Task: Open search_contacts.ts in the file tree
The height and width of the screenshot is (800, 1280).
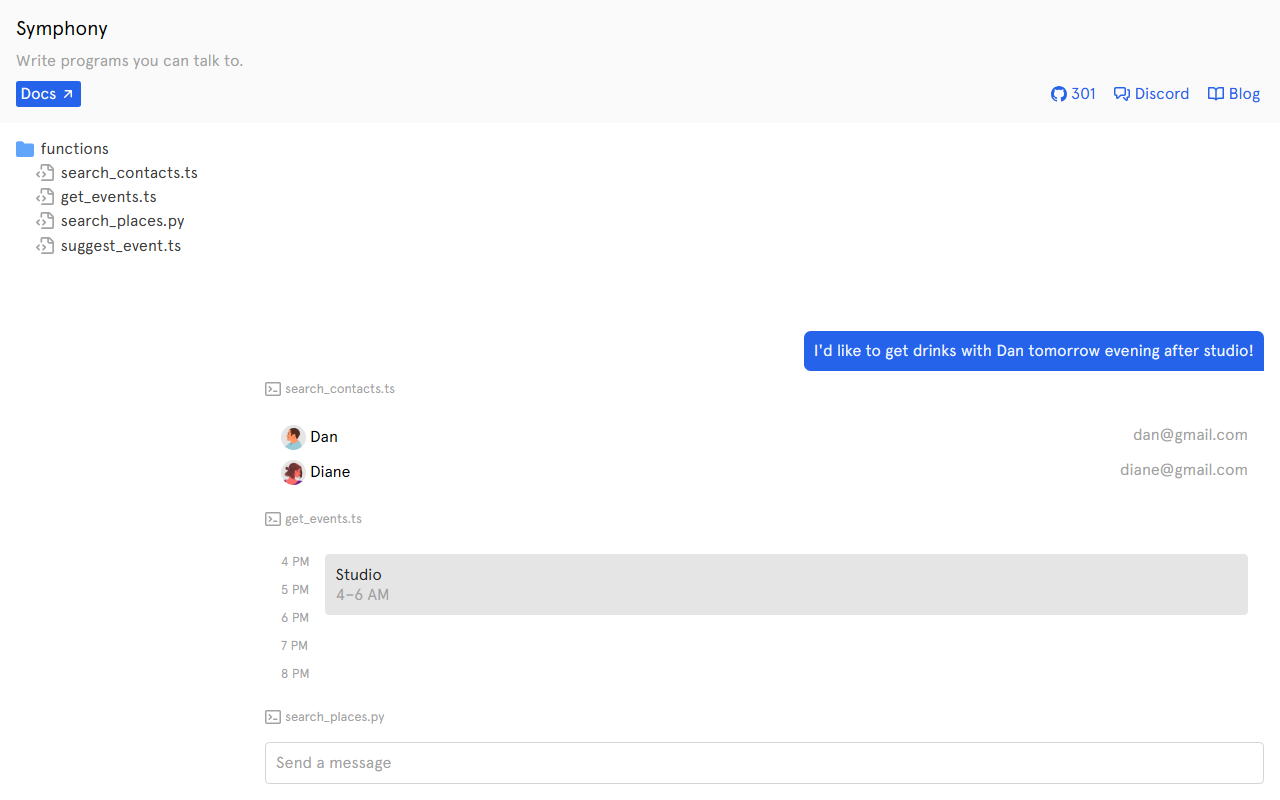Action: 129,173
